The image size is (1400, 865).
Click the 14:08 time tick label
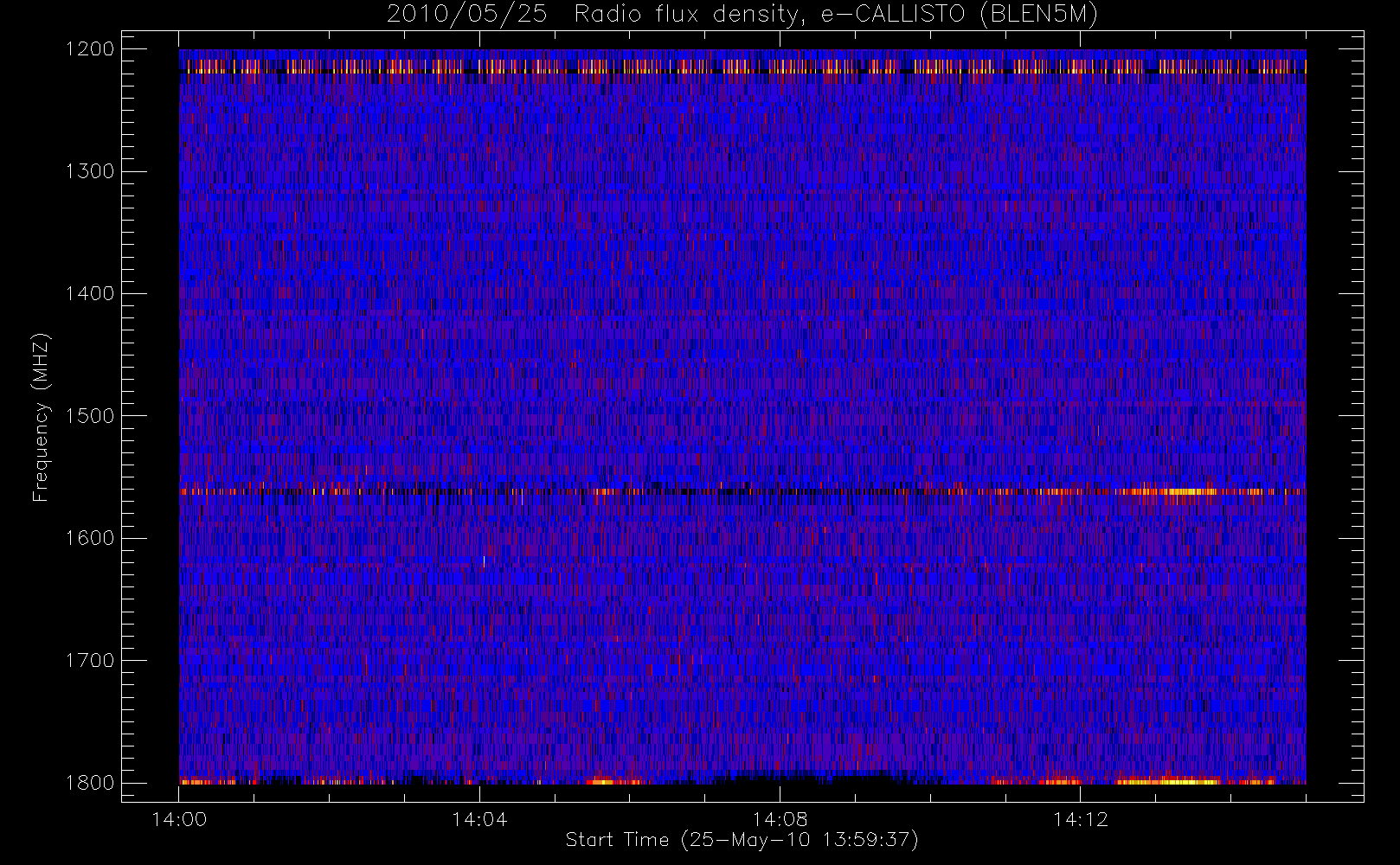(x=780, y=819)
